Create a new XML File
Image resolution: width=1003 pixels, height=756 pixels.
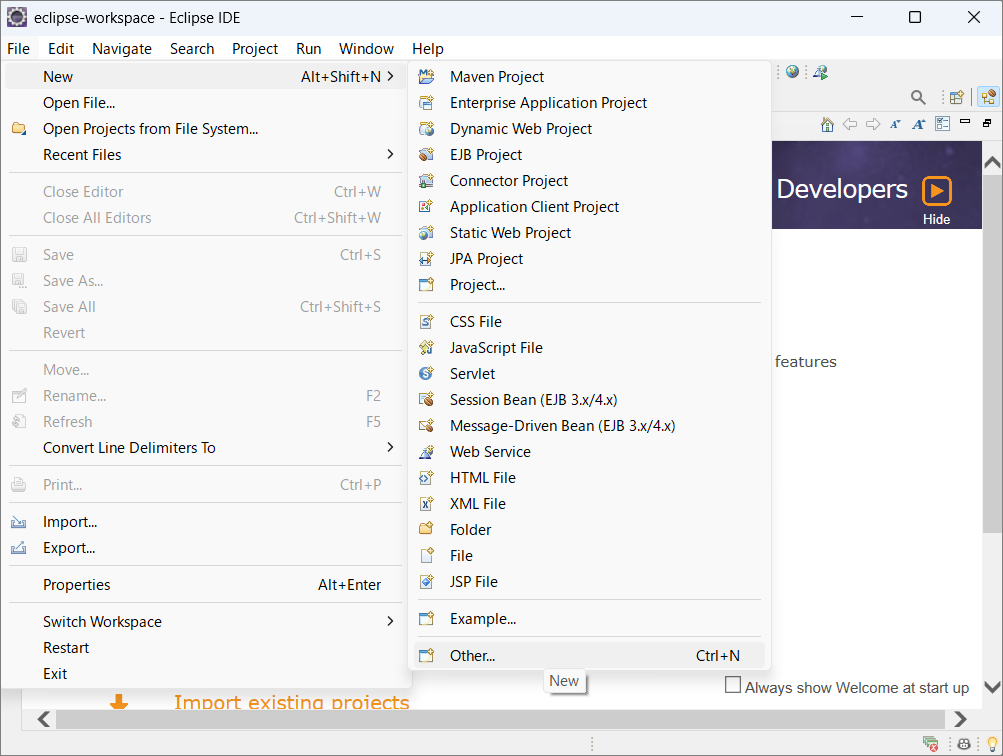(x=588, y=504)
